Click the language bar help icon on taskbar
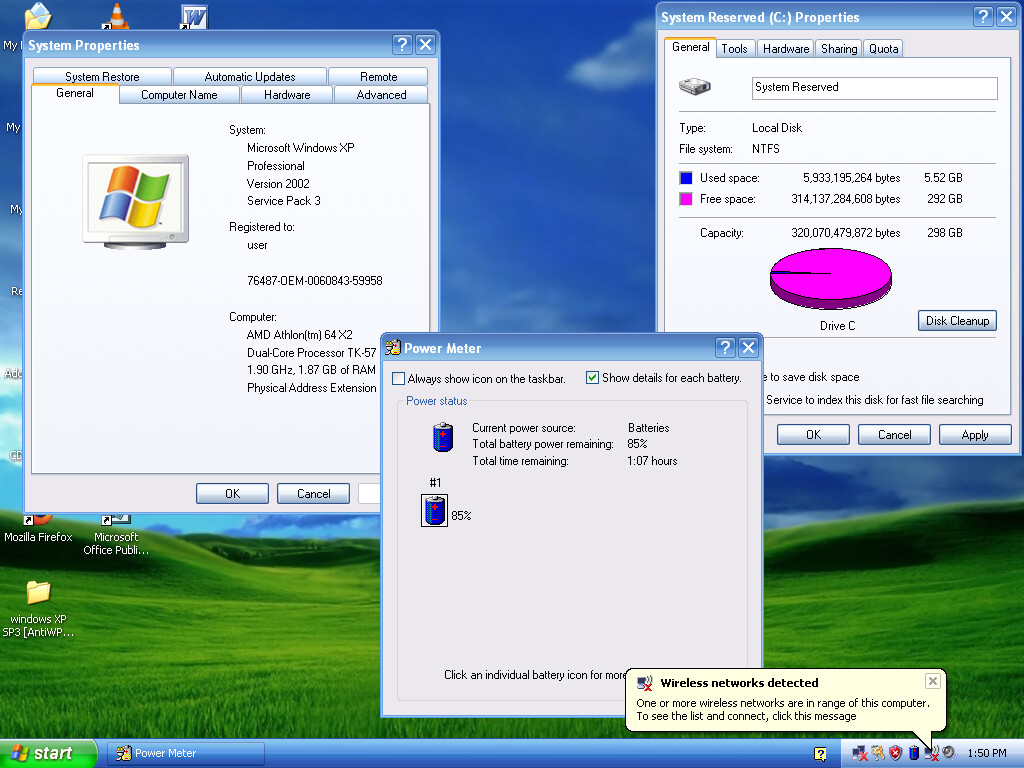 tap(820, 754)
